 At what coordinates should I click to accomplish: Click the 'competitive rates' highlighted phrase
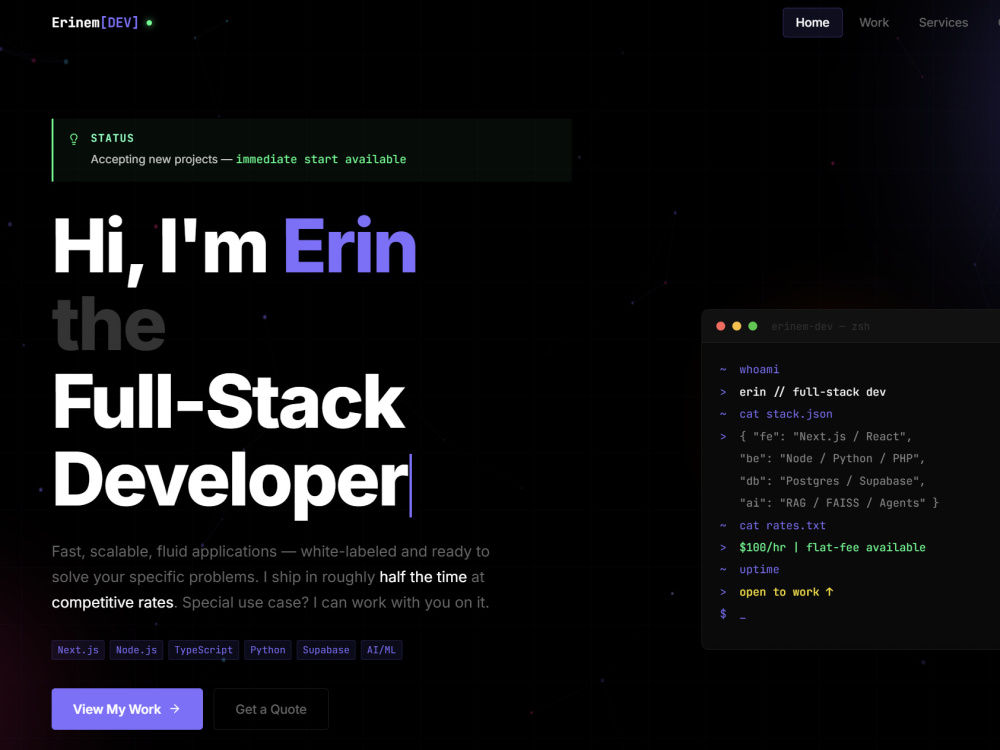[x=112, y=602]
